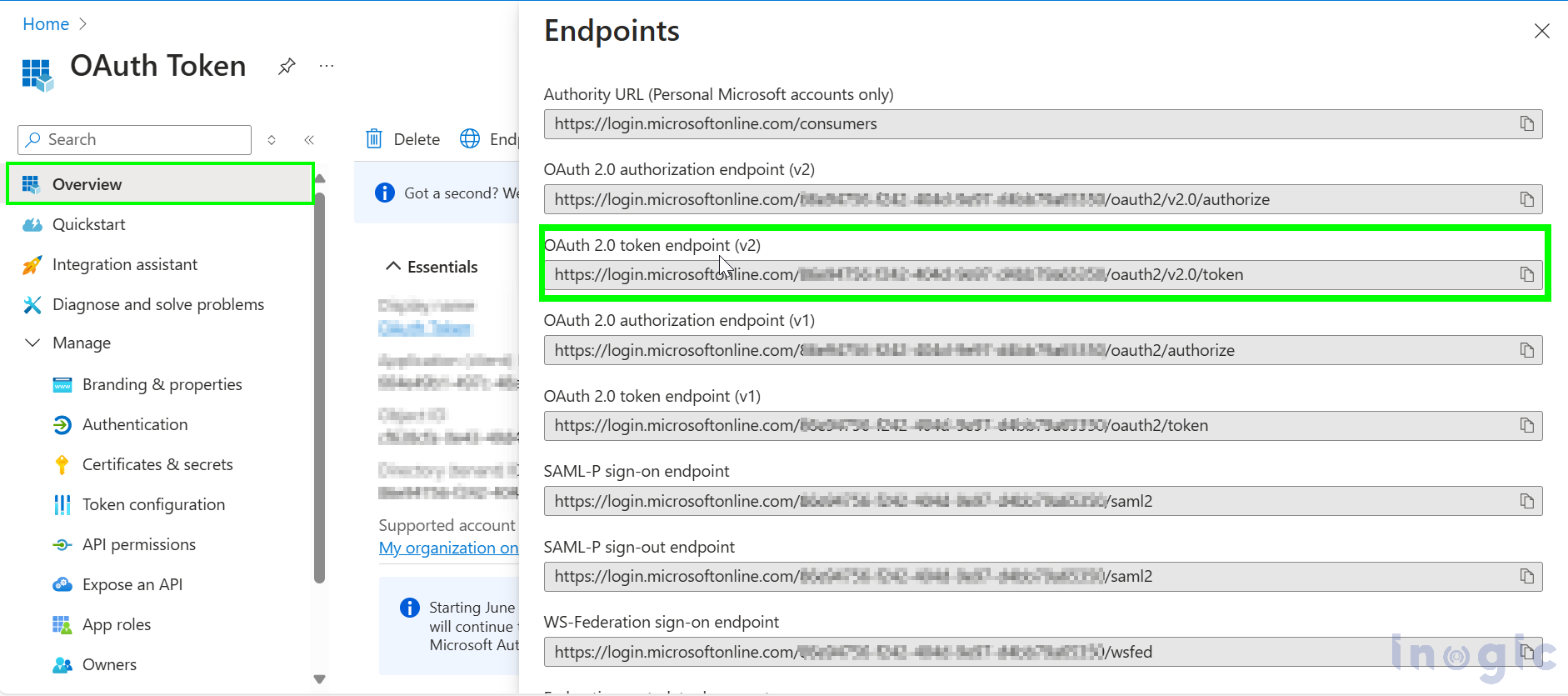Click in the sidebar Search box
The image size is (1568, 696).
click(134, 140)
